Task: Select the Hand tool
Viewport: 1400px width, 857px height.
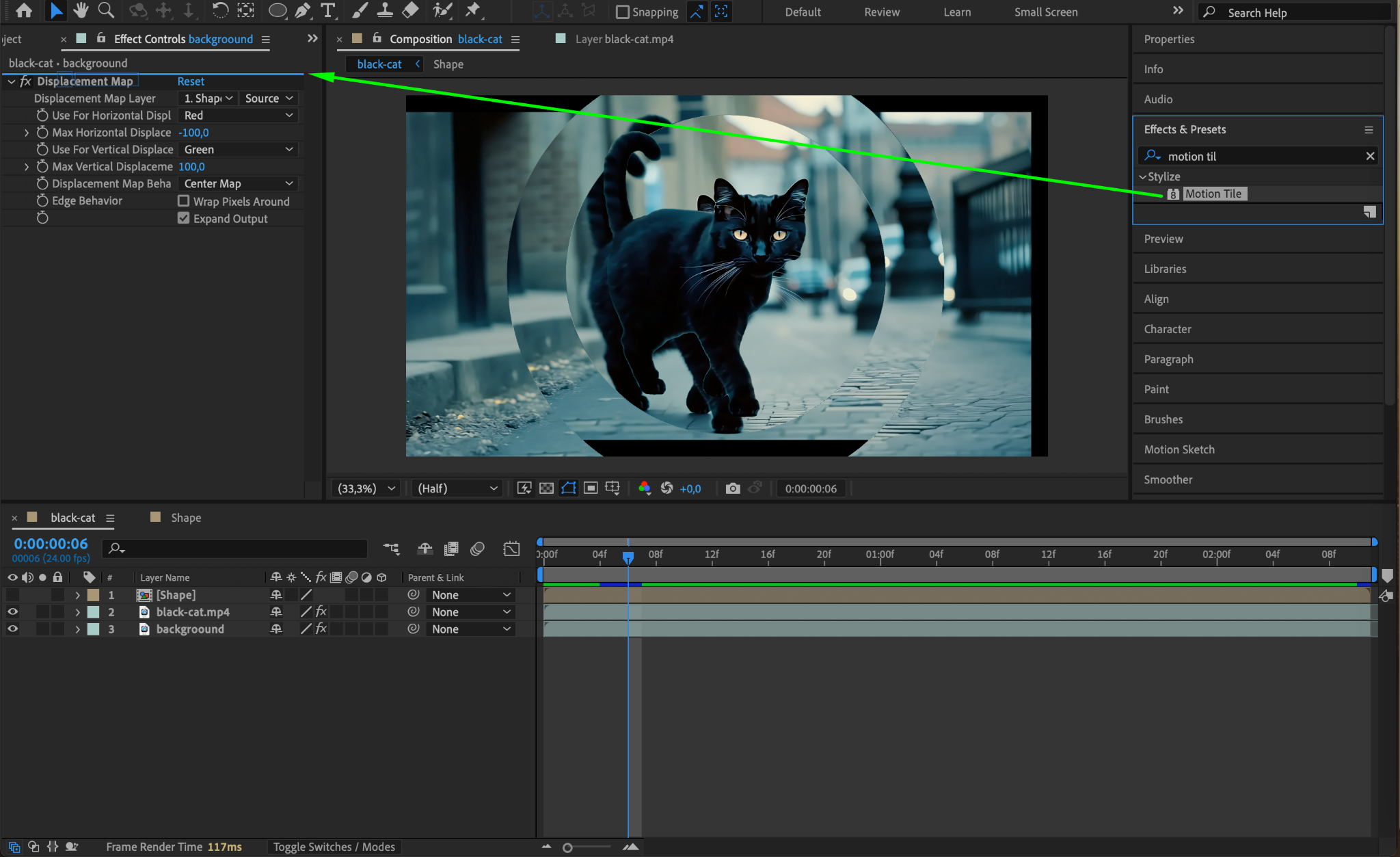Action: (x=81, y=10)
